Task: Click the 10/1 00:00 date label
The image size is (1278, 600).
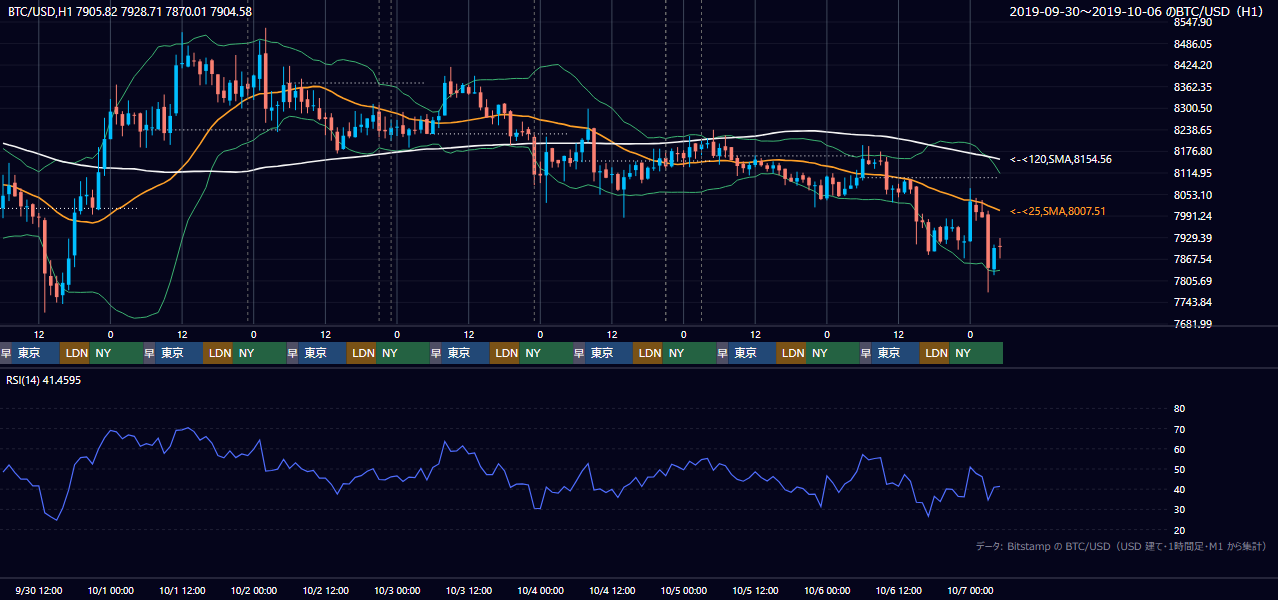Action: pyautogui.click(x=111, y=590)
